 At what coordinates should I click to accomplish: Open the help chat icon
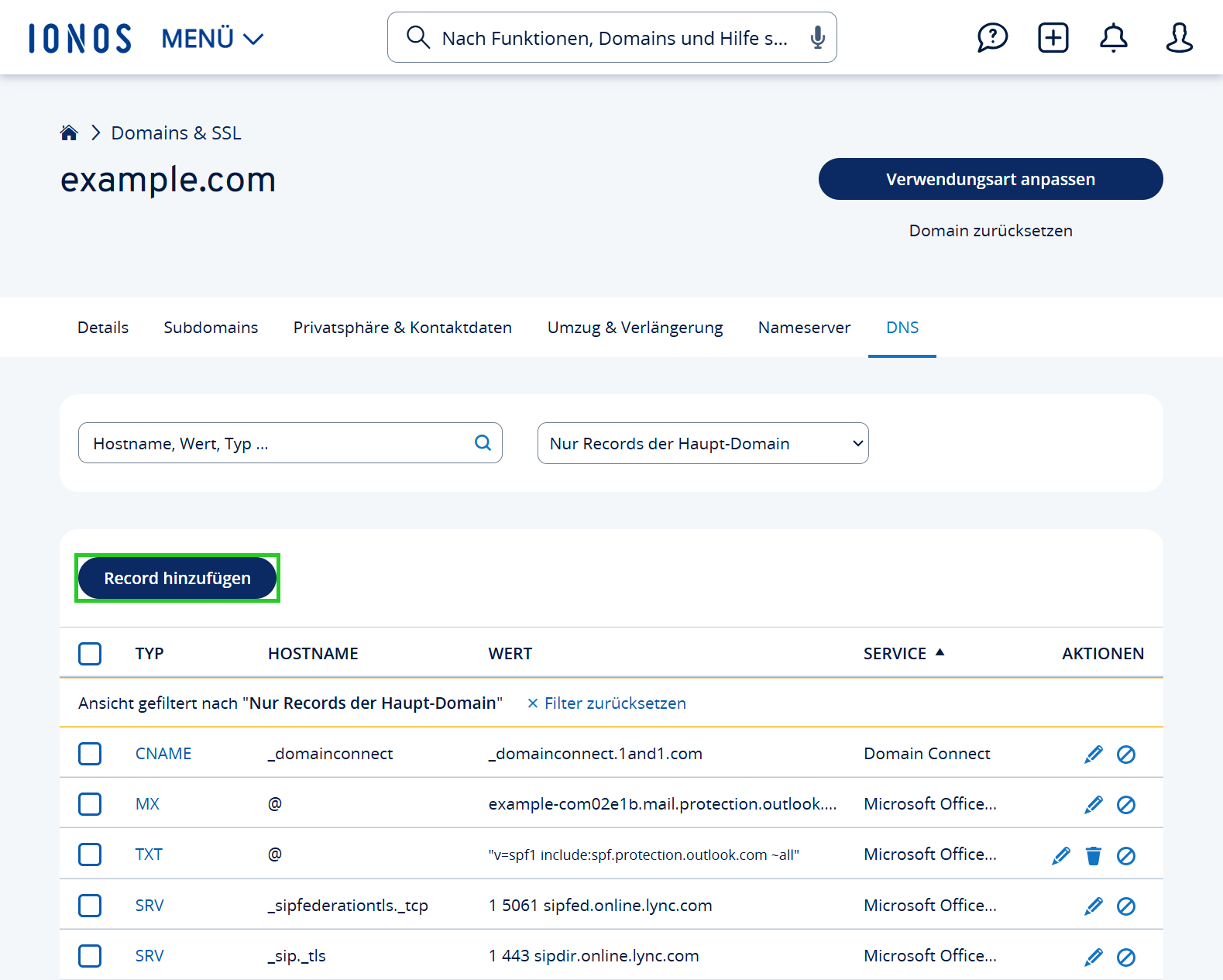point(992,37)
